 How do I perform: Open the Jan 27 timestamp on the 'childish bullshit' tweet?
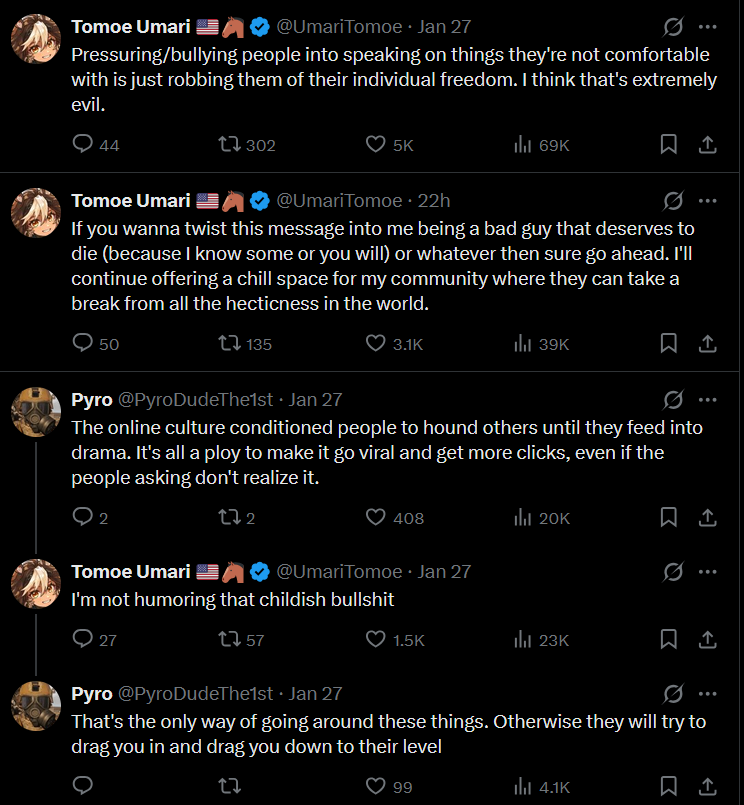444,571
